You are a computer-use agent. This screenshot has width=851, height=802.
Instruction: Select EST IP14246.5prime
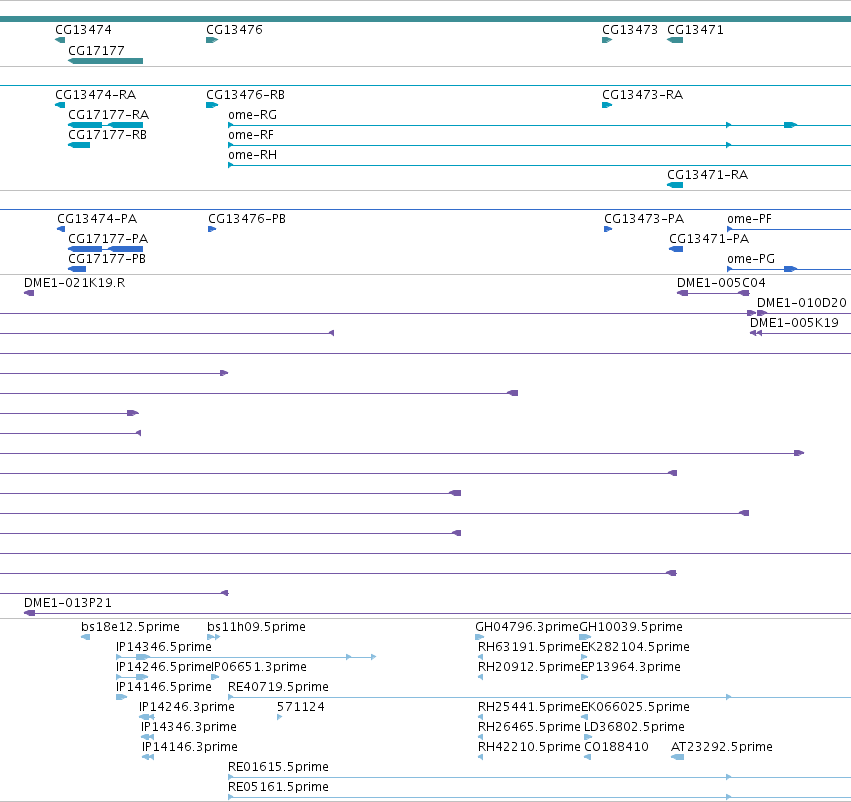point(163,667)
